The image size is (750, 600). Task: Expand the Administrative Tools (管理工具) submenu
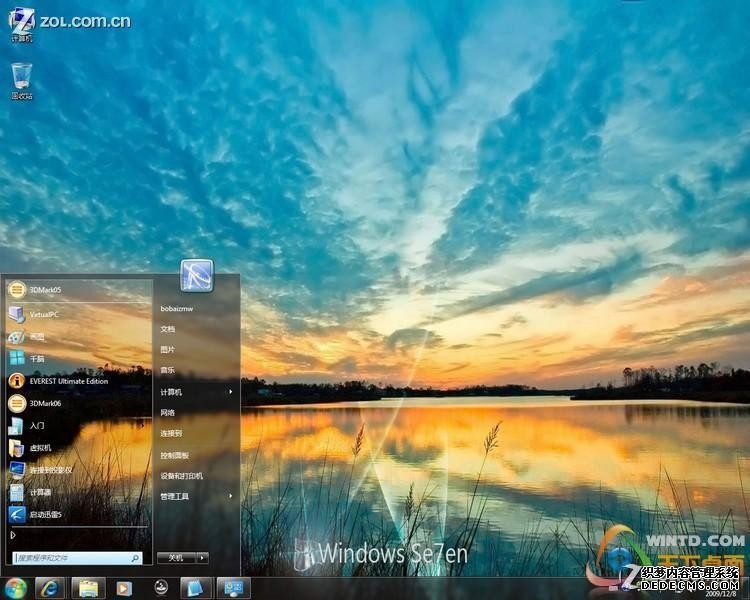[231, 496]
